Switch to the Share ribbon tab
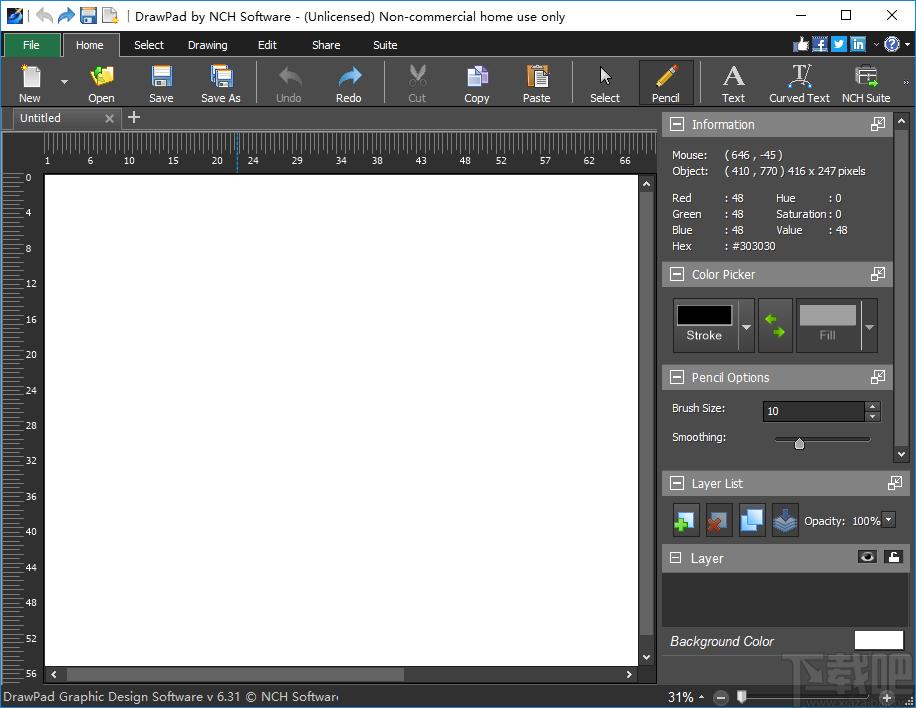The height and width of the screenshot is (708, 916). tap(326, 45)
